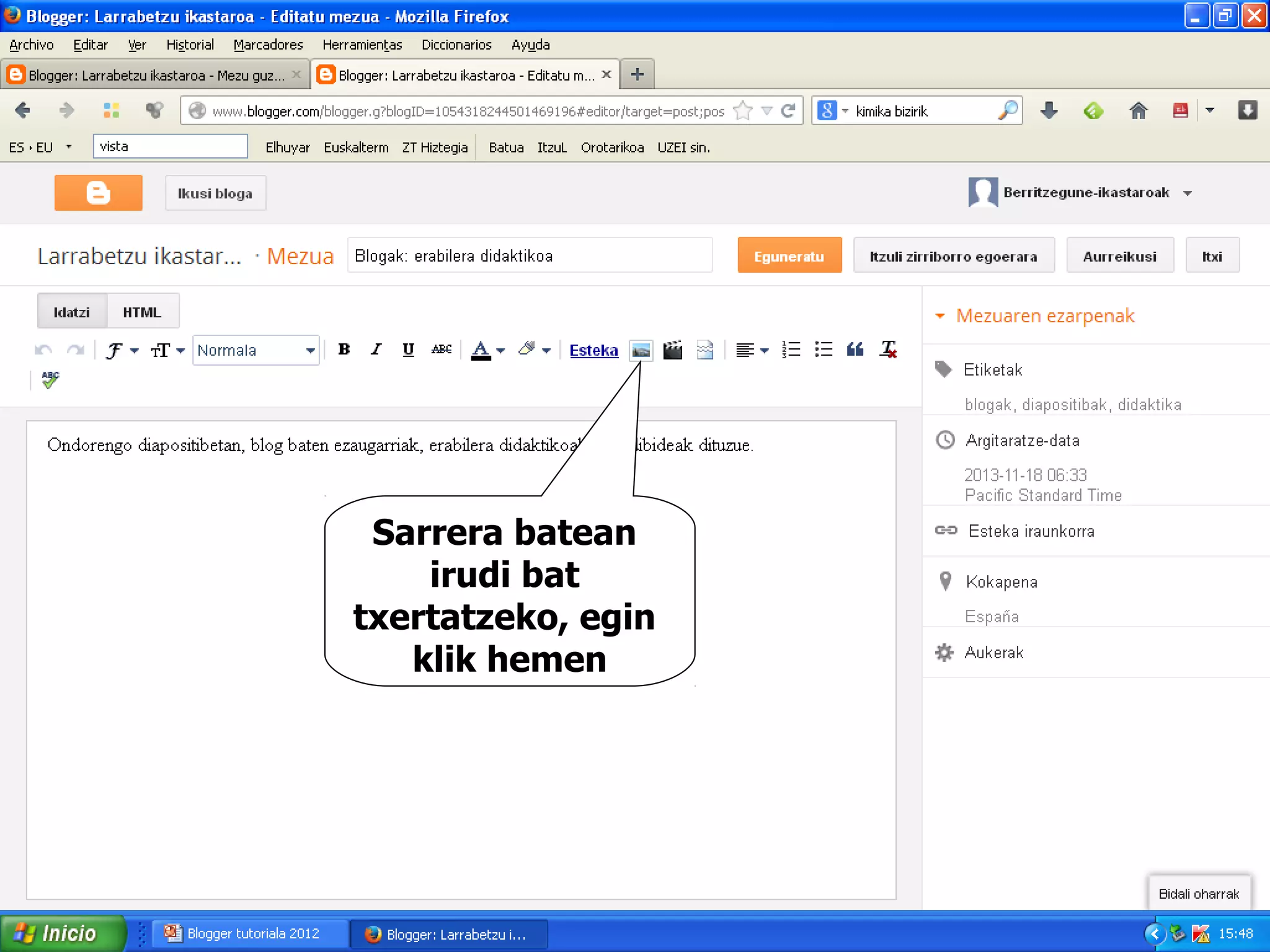Viewport: 1270px width, 952px height.
Task: Click the Aurreikusi preview button
Action: click(1119, 255)
